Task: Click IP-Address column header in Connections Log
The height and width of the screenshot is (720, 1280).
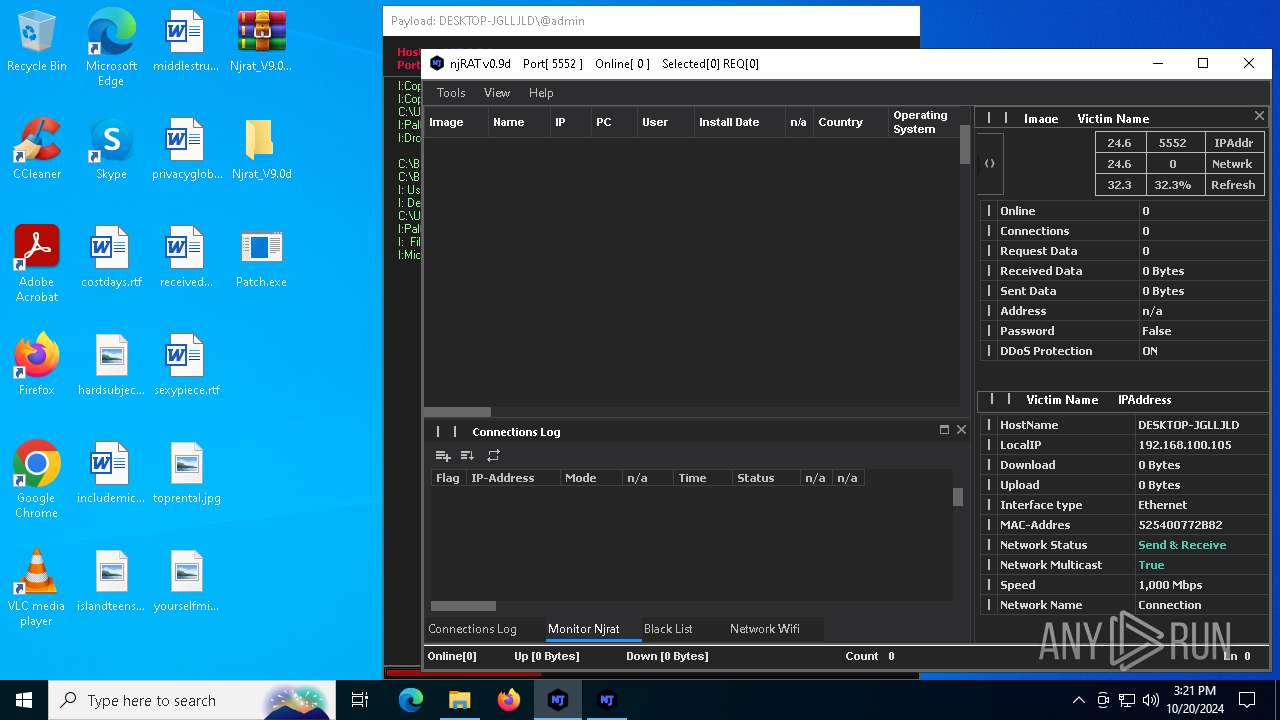Action: 513,478
